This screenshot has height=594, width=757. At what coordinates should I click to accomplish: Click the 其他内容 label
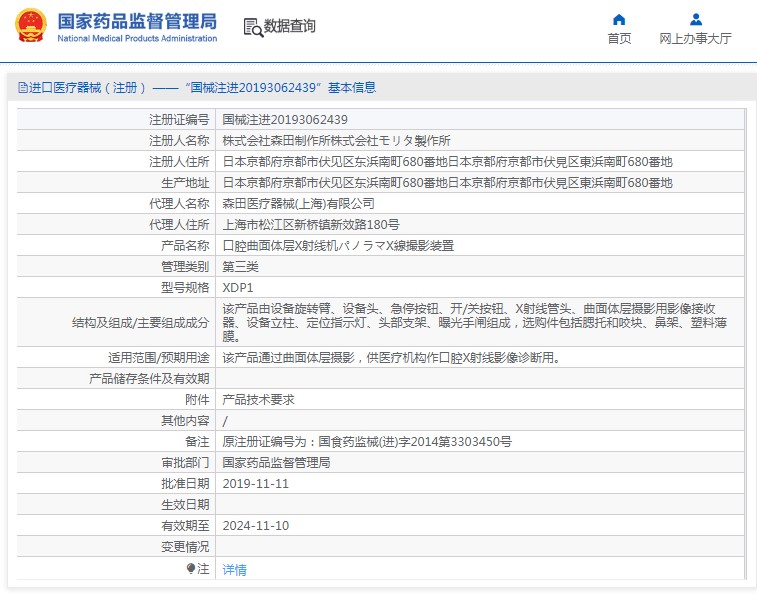[185, 421]
